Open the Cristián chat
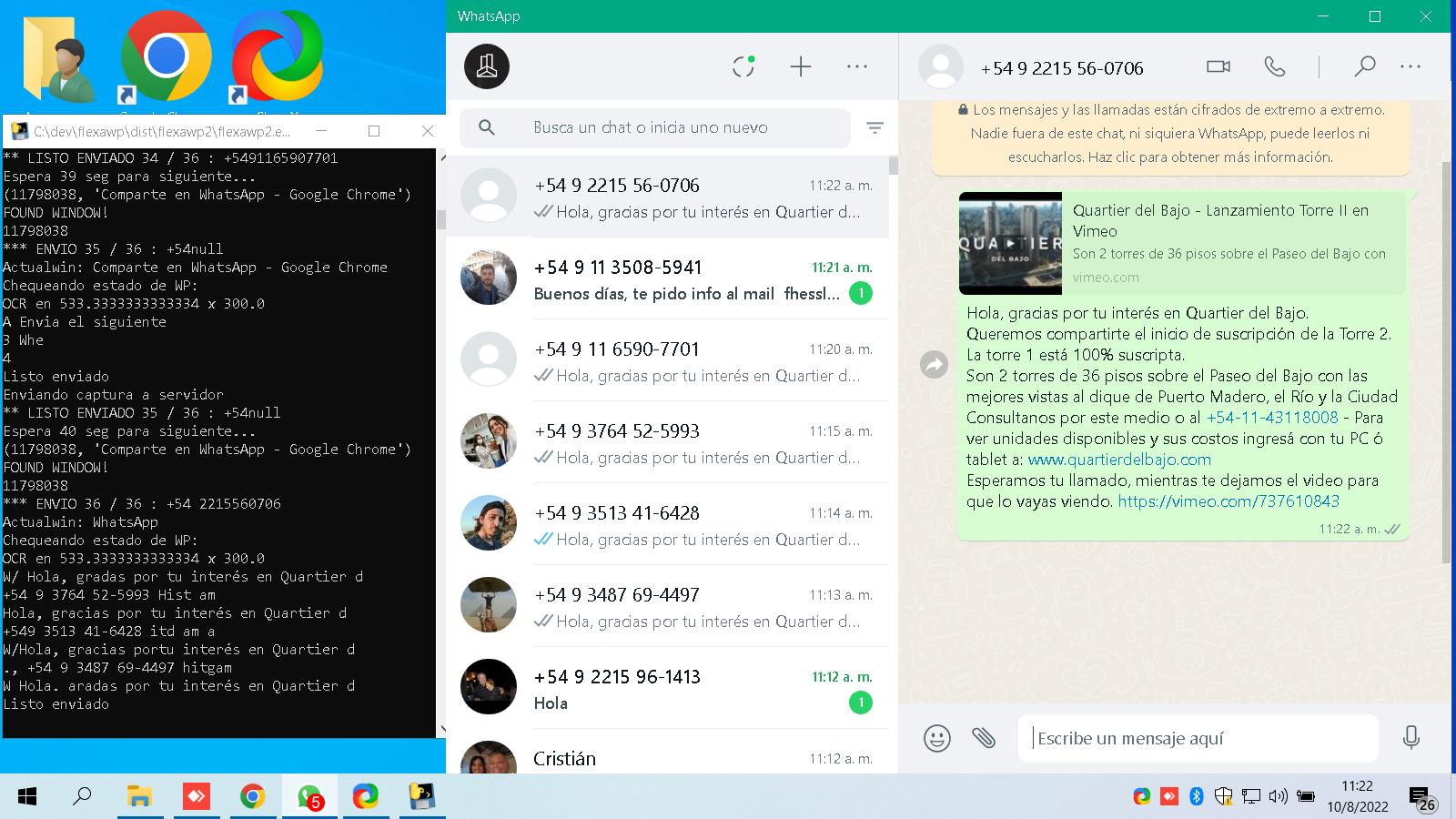 [x=667, y=752]
